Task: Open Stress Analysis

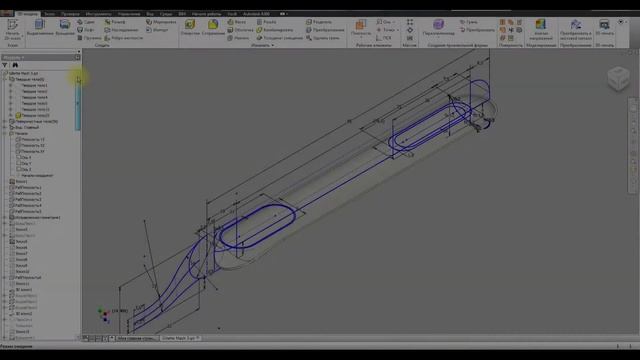Action: [x=541, y=29]
